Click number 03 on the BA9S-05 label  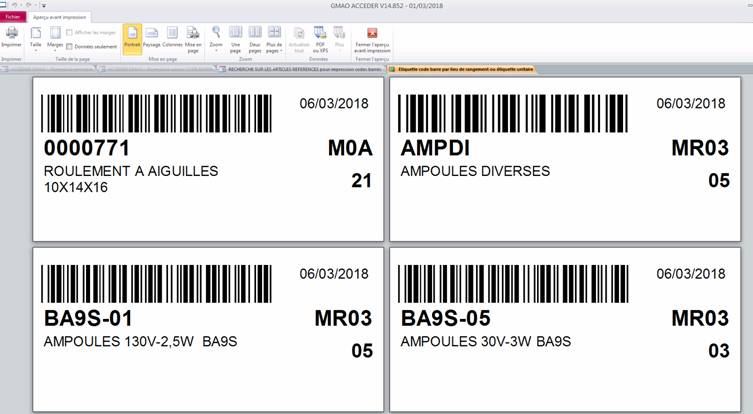(x=719, y=351)
